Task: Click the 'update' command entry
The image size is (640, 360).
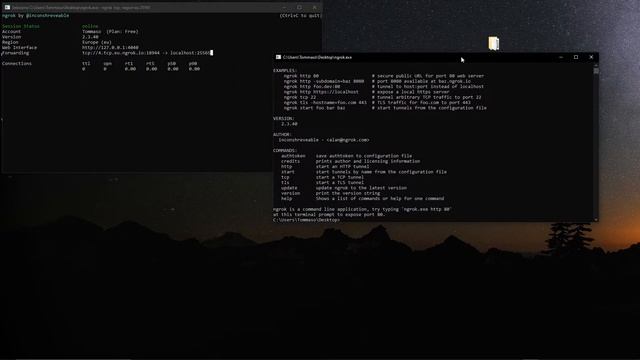Action: click(x=289, y=188)
